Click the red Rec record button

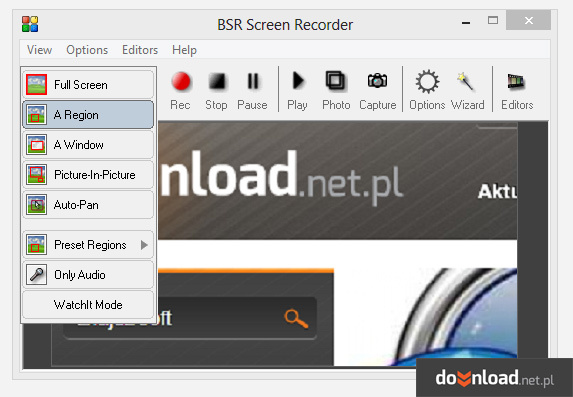point(181,81)
